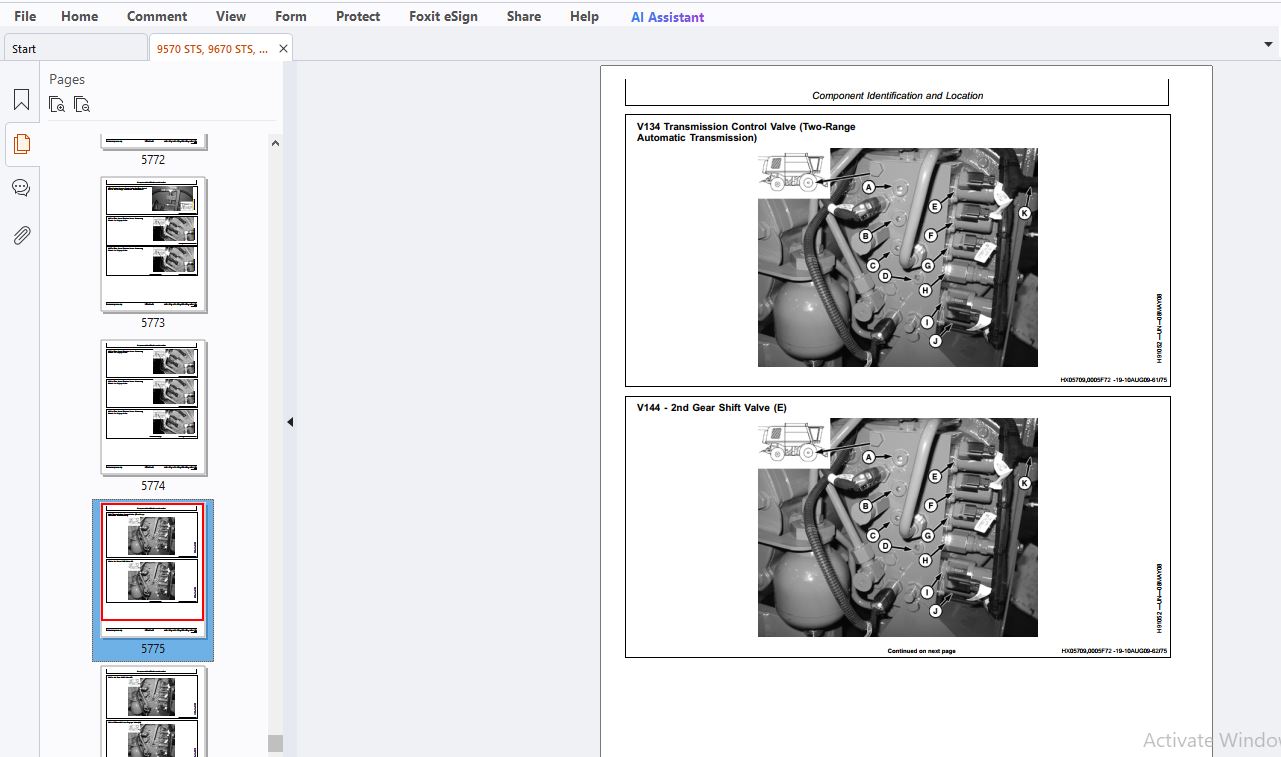Open the Form ribbon tab
Image resolution: width=1281 pixels, height=757 pixels.
[x=291, y=16]
